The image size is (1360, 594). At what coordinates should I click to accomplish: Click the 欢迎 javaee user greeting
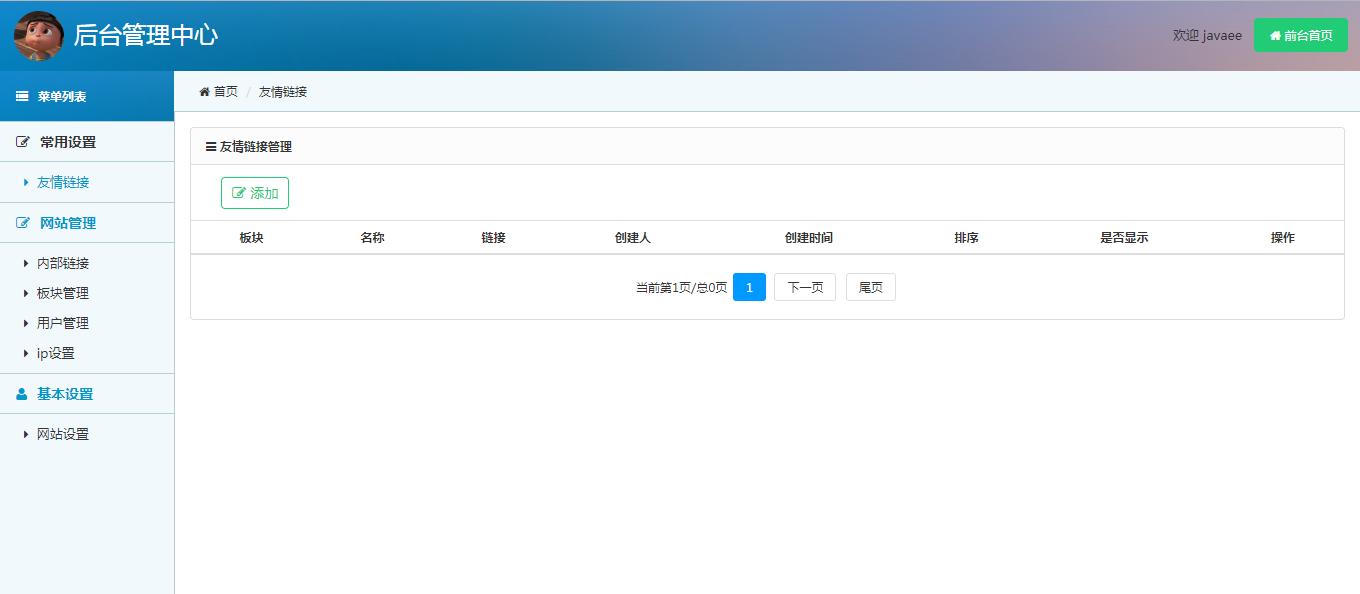pos(1207,35)
